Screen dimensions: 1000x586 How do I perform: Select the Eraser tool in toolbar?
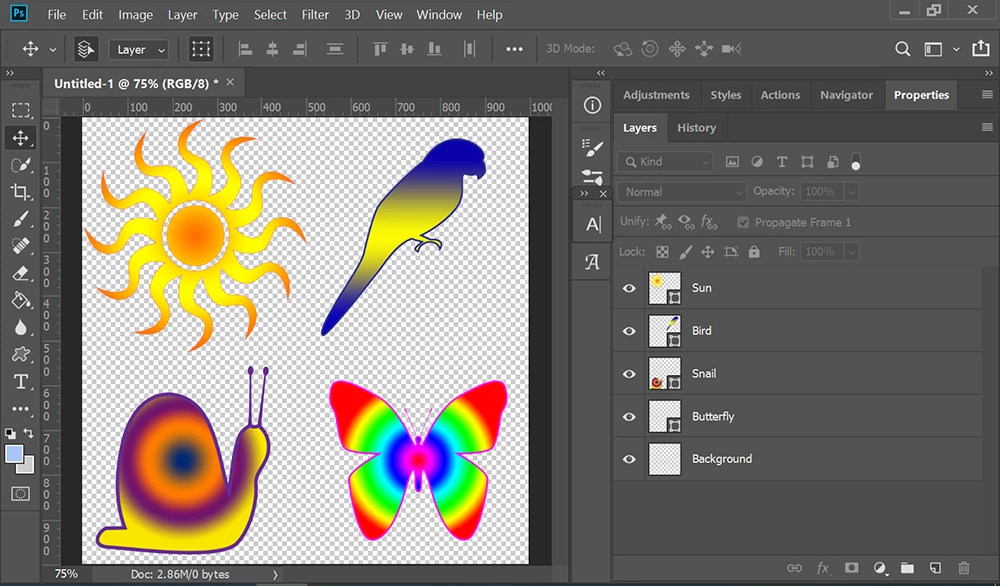[x=20, y=274]
